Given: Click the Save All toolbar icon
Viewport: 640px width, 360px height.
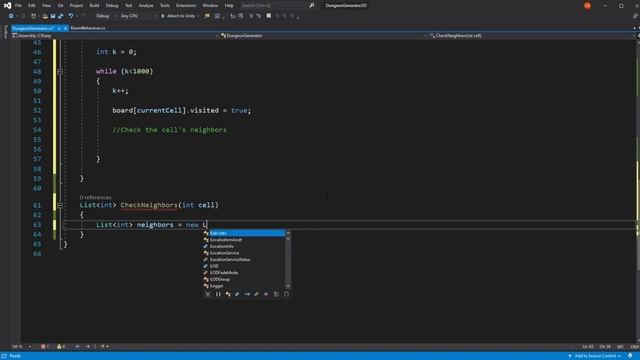Looking at the screenshot, I should coord(60,16).
